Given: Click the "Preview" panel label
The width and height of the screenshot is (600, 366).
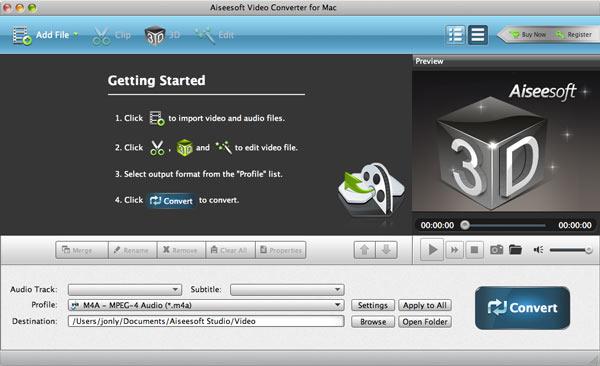Looking at the screenshot, I should click(429, 61).
